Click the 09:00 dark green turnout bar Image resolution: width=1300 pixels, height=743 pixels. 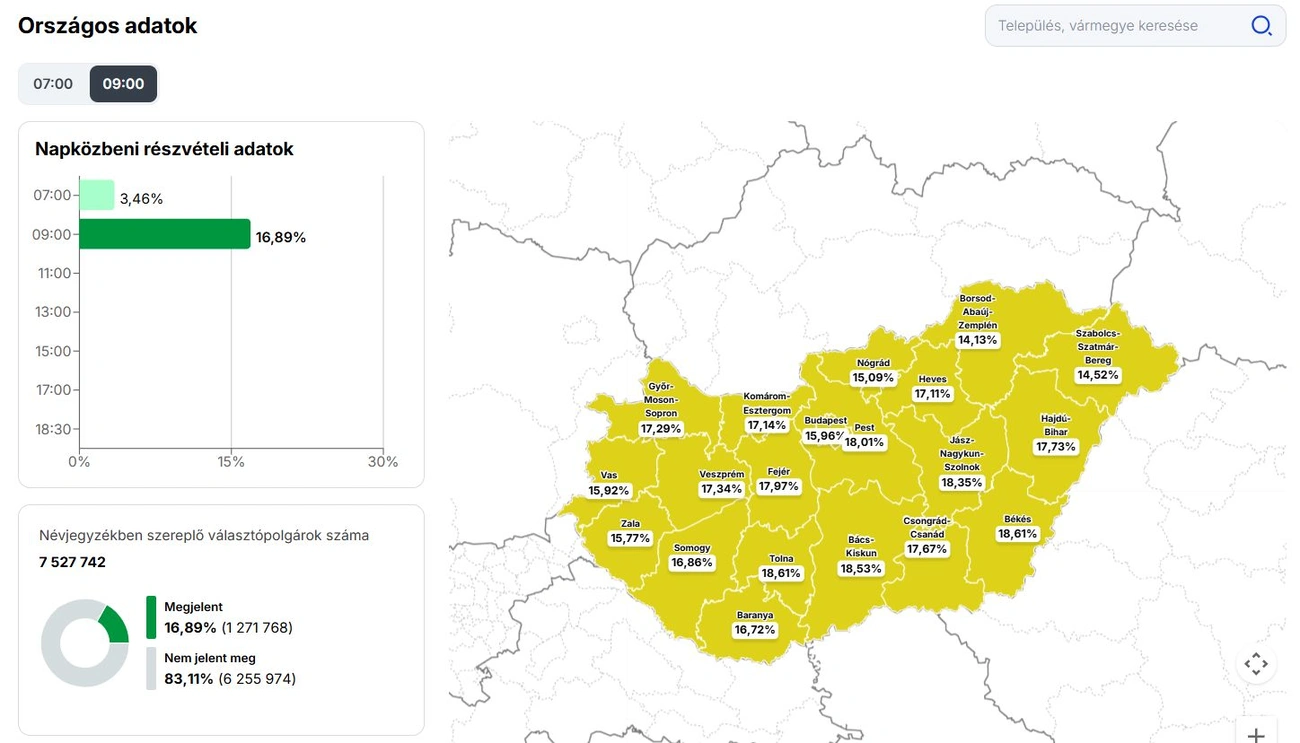click(x=164, y=234)
